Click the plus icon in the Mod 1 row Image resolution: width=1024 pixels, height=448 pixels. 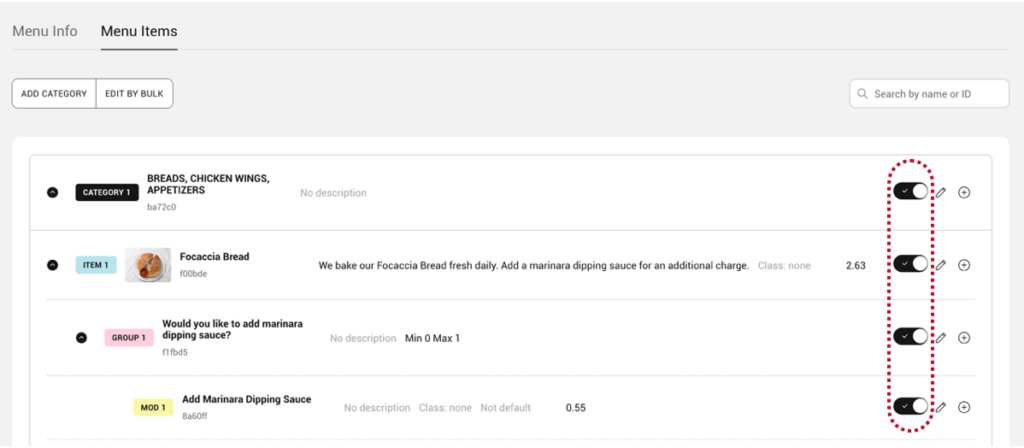click(964, 407)
